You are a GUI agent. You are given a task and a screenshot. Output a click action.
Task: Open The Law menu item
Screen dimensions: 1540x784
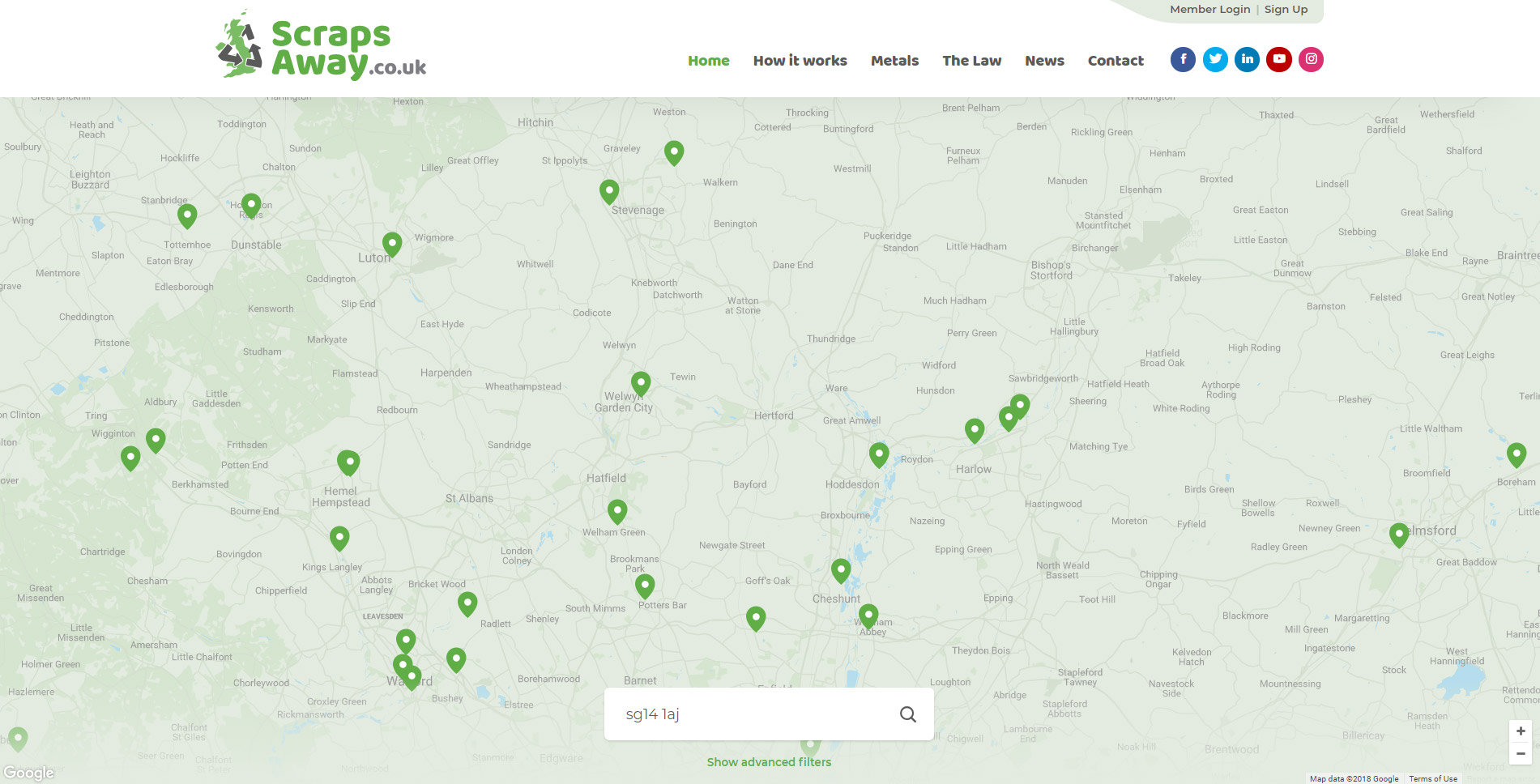click(971, 61)
